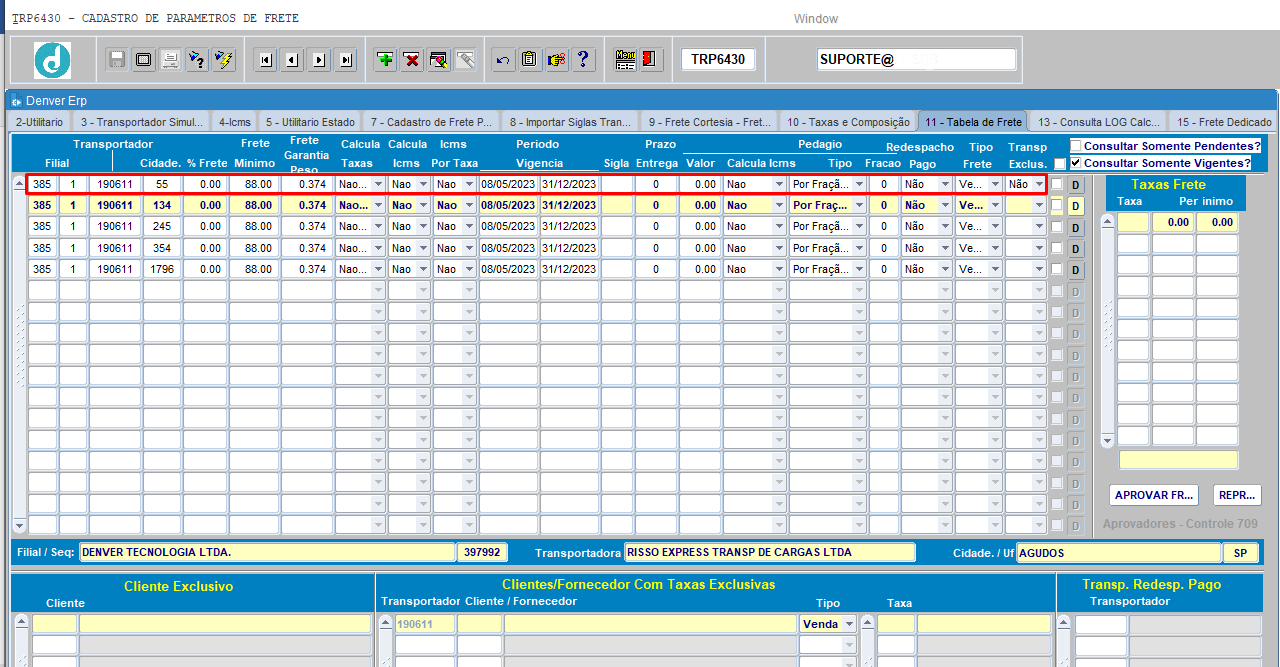The image size is (1280, 667).
Task: Go to the next record
Action: 319,60
